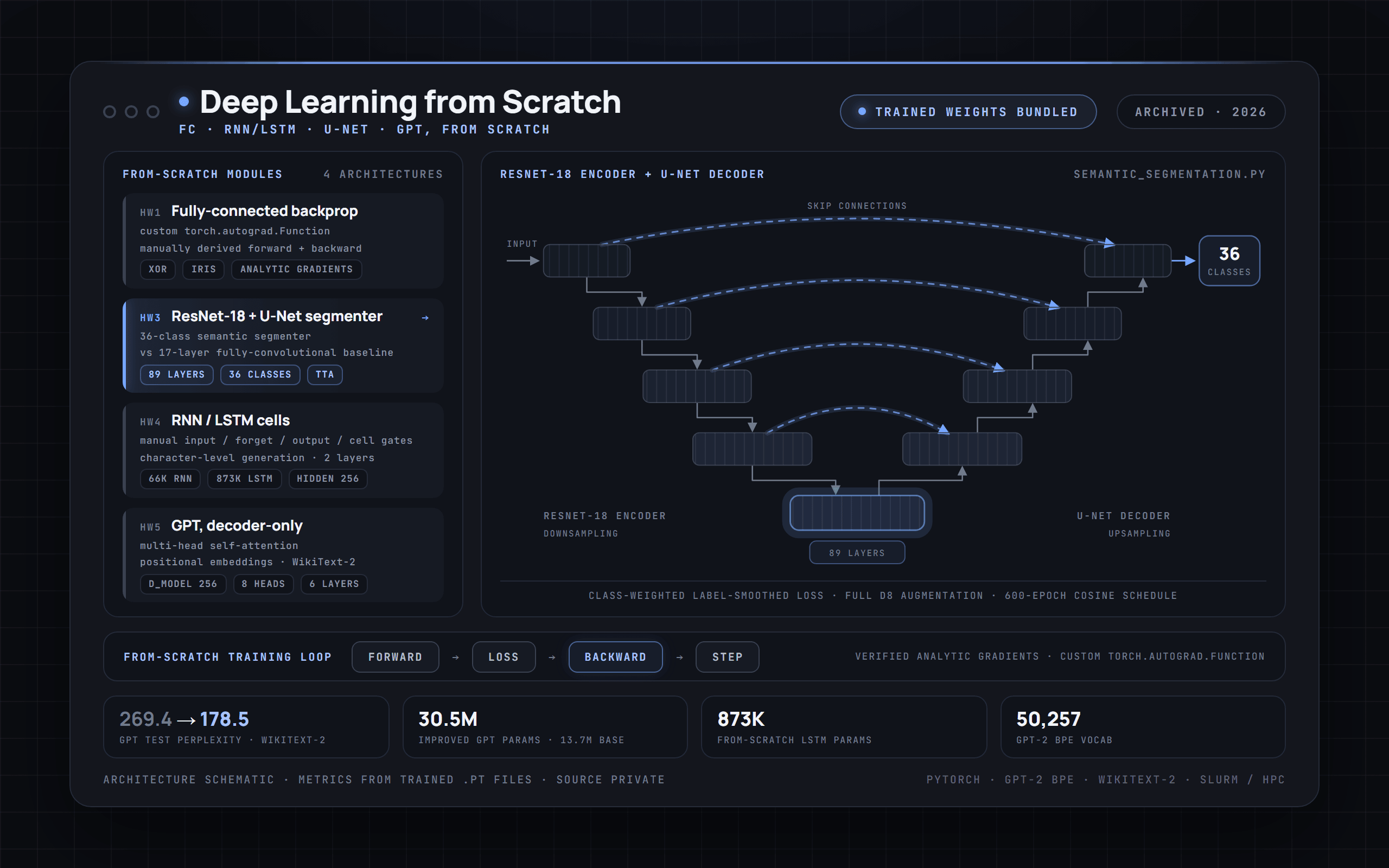Click the fourth encoder block above the bottleneck
This screenshot has width=1389, height=868.
click(x=752, y=449)
